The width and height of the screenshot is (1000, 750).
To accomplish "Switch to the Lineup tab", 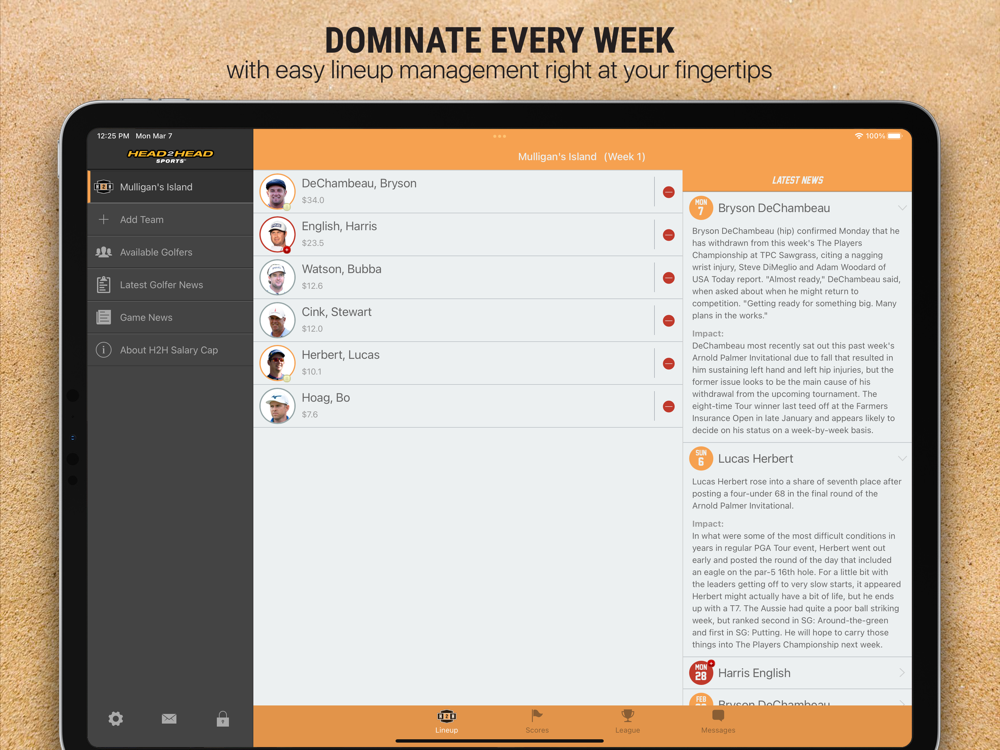I will click(x=446, y=722).
